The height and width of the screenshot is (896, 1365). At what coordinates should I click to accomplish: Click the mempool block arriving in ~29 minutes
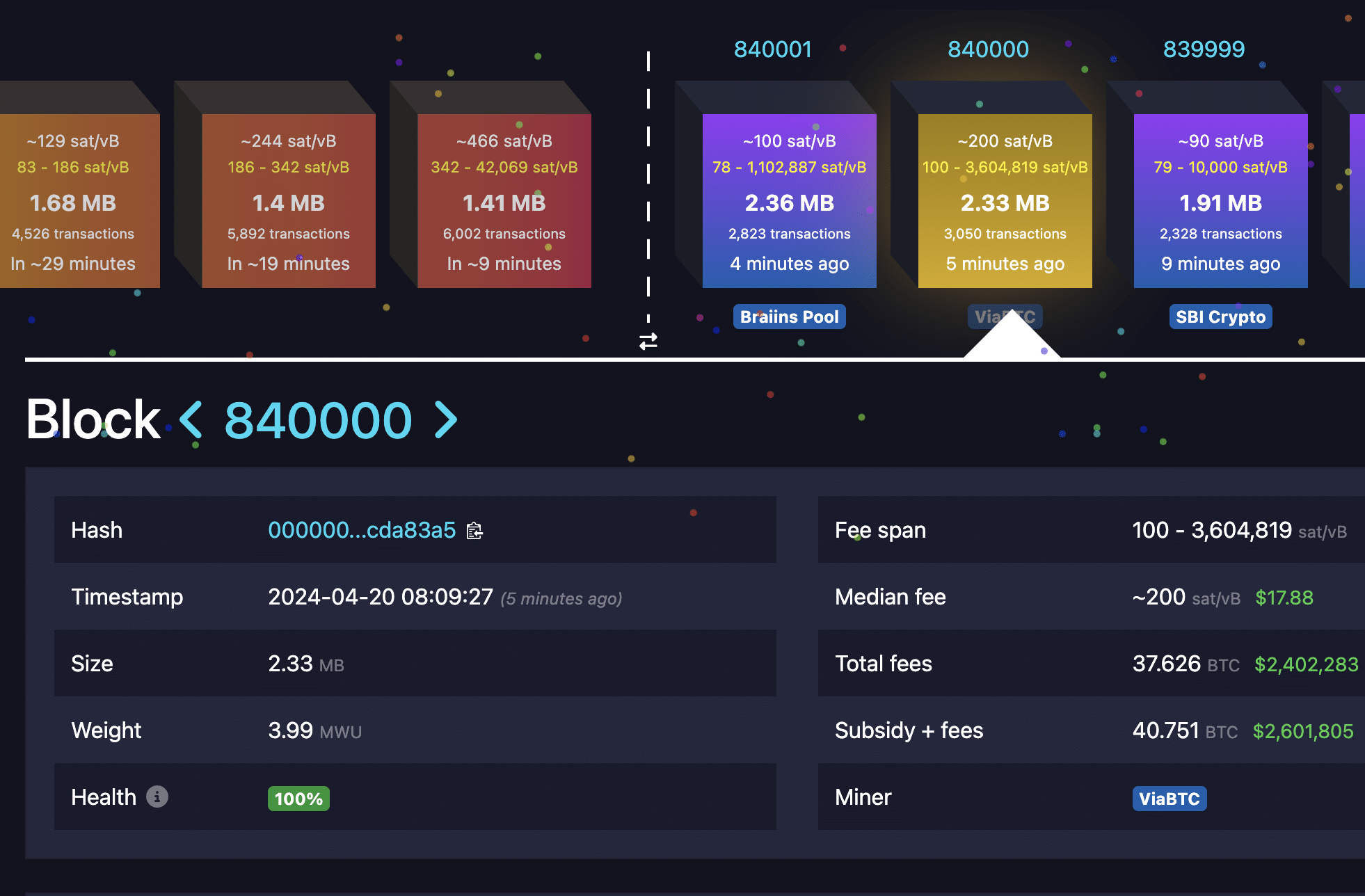pos(73,202)
